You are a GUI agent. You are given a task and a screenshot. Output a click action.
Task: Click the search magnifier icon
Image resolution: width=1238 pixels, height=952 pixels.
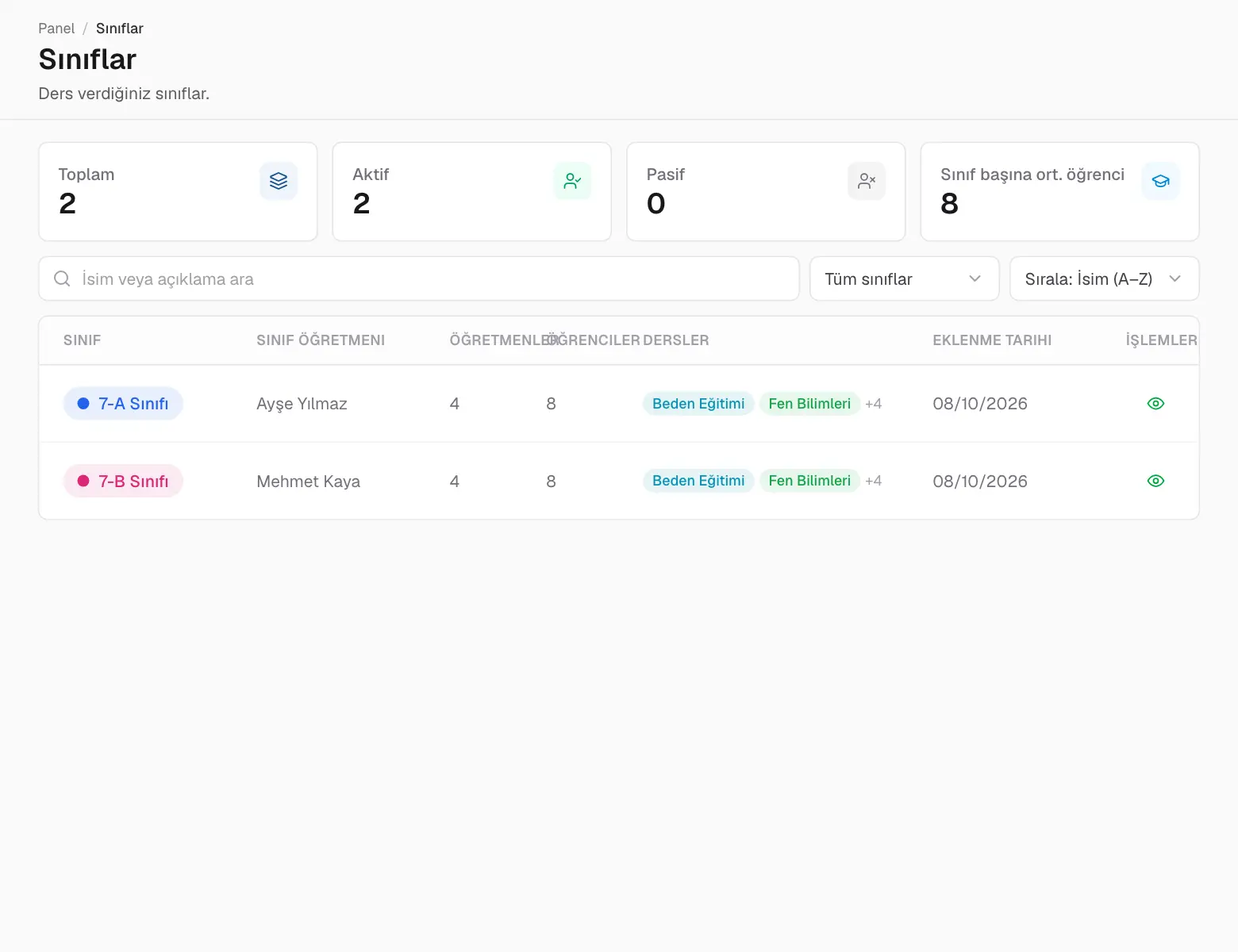tap(62, 278)
